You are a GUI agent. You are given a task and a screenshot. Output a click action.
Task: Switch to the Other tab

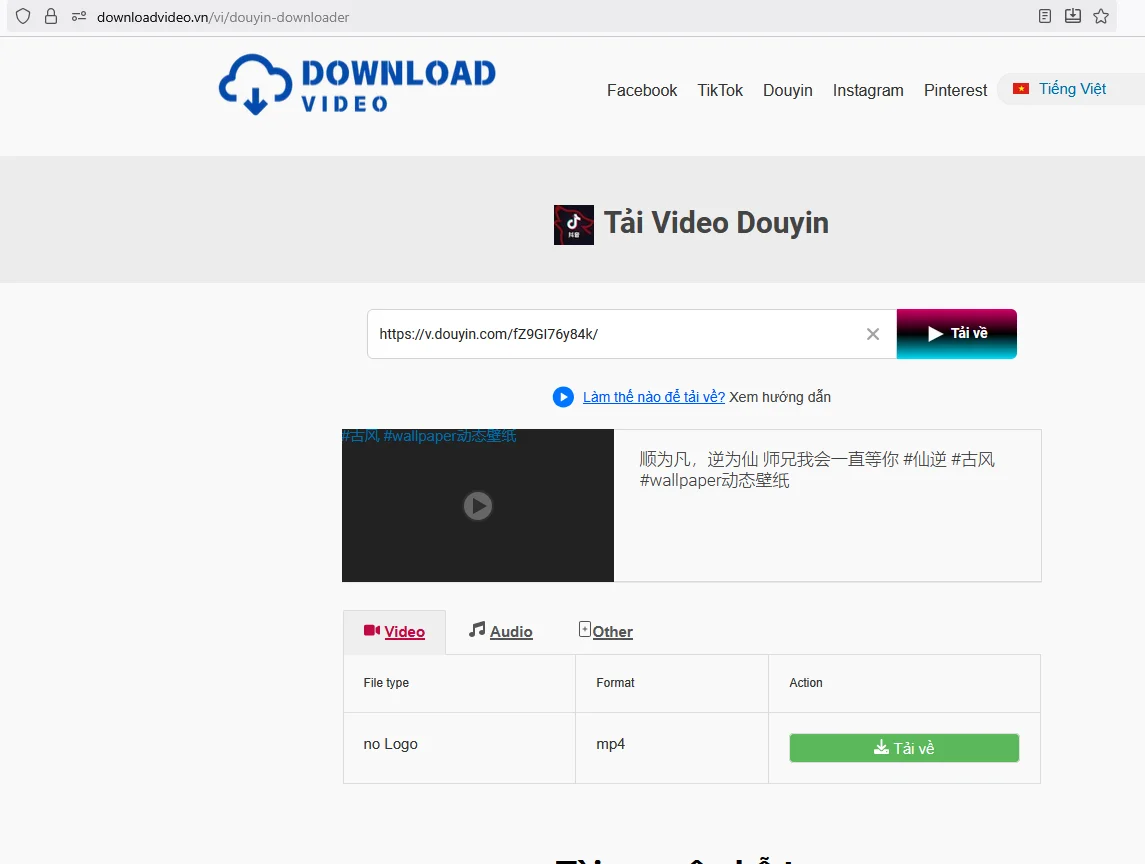click(610, 631)
